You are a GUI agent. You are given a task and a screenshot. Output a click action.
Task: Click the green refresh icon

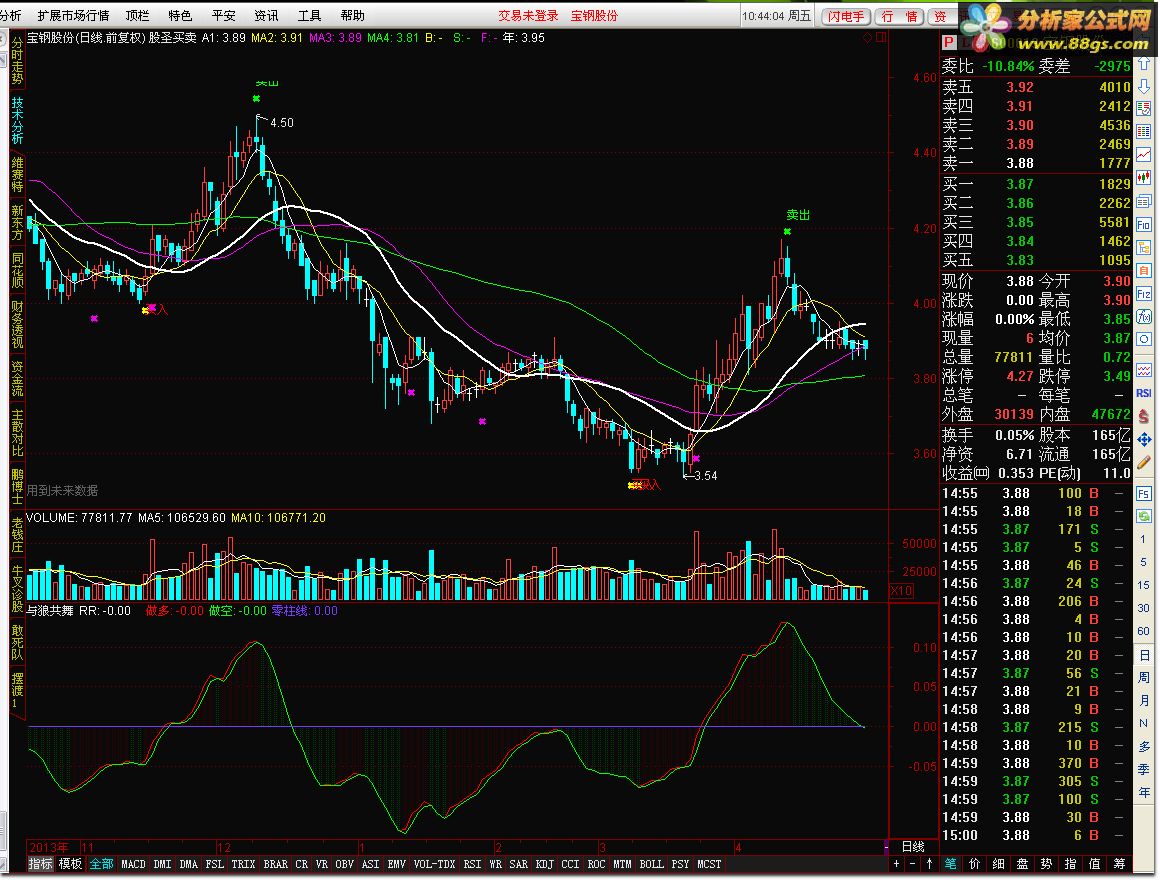point(1144,516)
